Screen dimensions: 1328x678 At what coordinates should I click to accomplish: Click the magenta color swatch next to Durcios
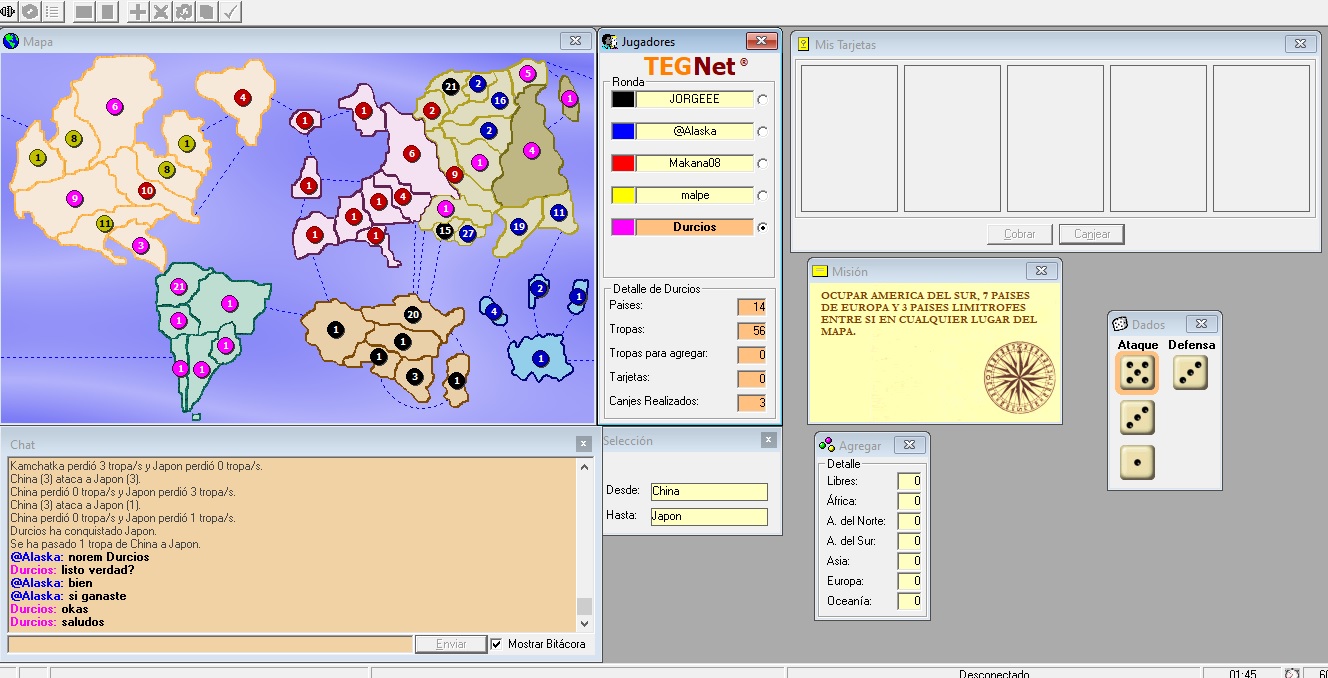coord(623,227)
